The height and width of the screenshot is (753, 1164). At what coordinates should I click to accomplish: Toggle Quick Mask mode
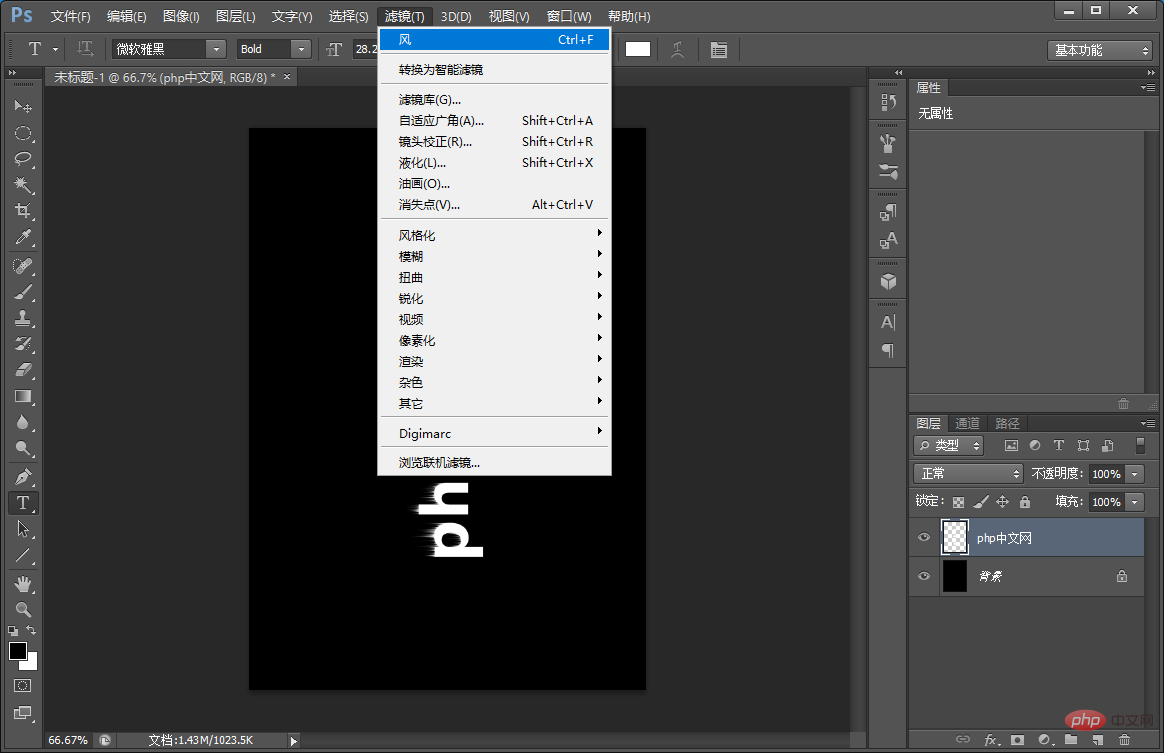pos(23,685)
